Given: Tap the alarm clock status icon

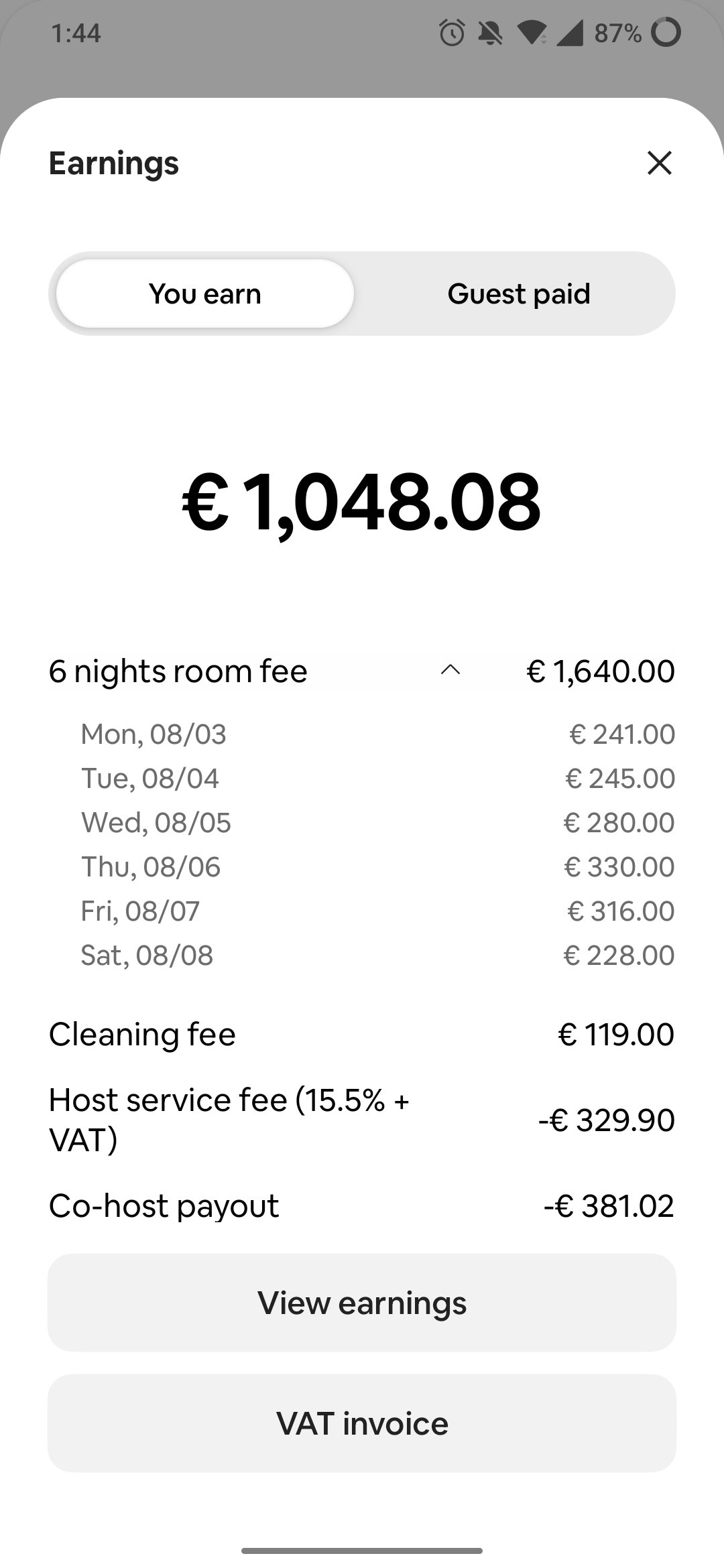Looking at the screenshot, I should (x=452, y=32).
